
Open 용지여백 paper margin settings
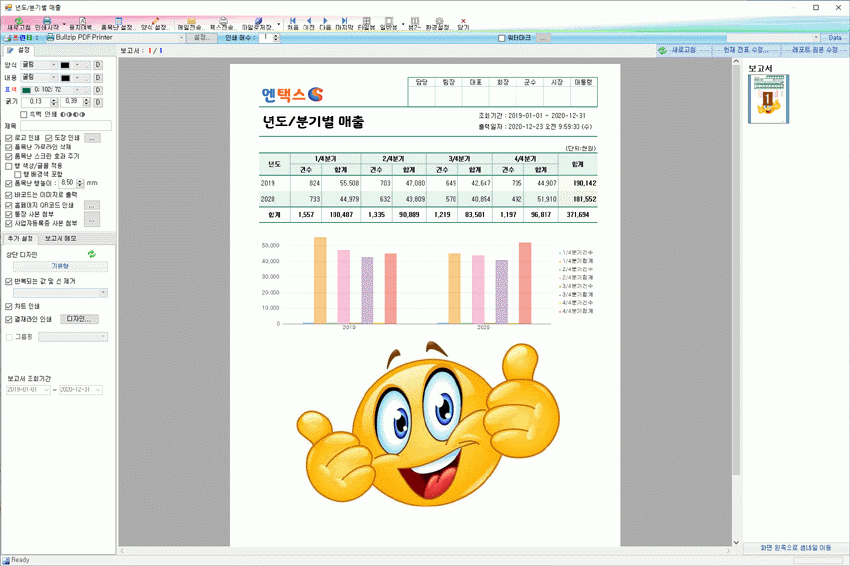[82, 23]
